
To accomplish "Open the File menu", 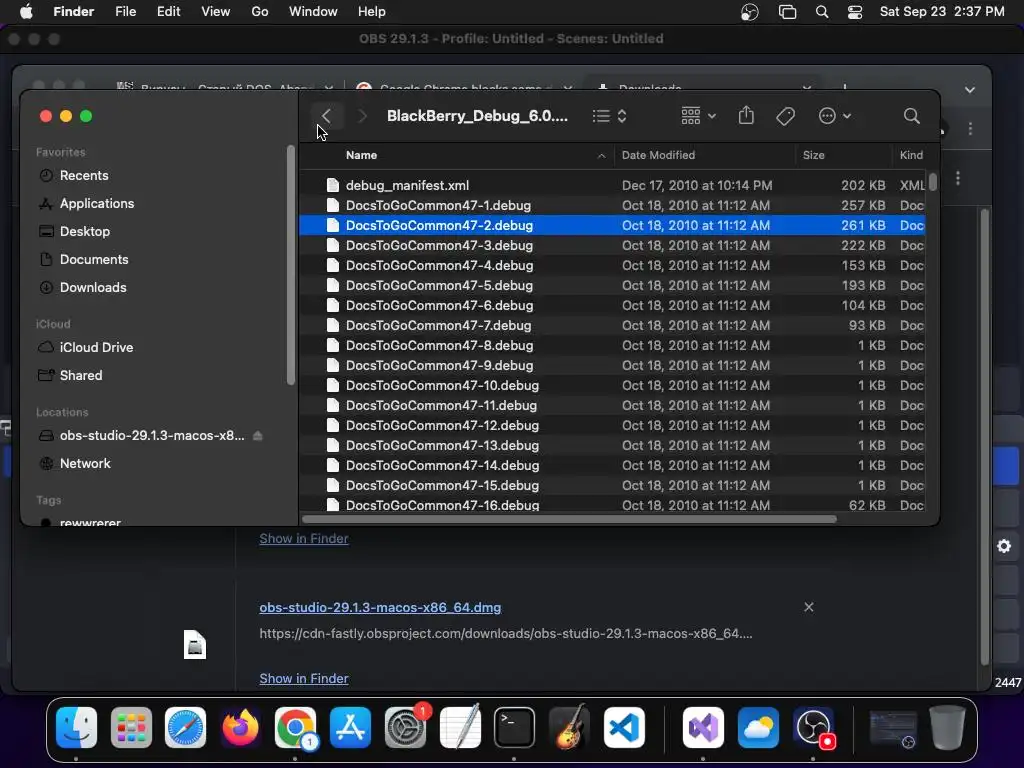I will click(x=125, y=12).
